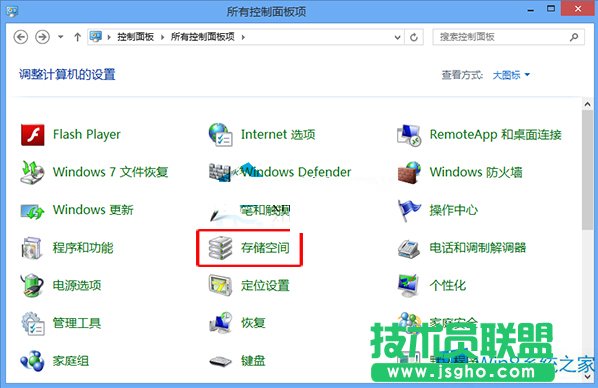This screenshot has height=388, width=598.
Task: Open the RemoteApp 和桌面连接 icon
Action: [409, 135]
